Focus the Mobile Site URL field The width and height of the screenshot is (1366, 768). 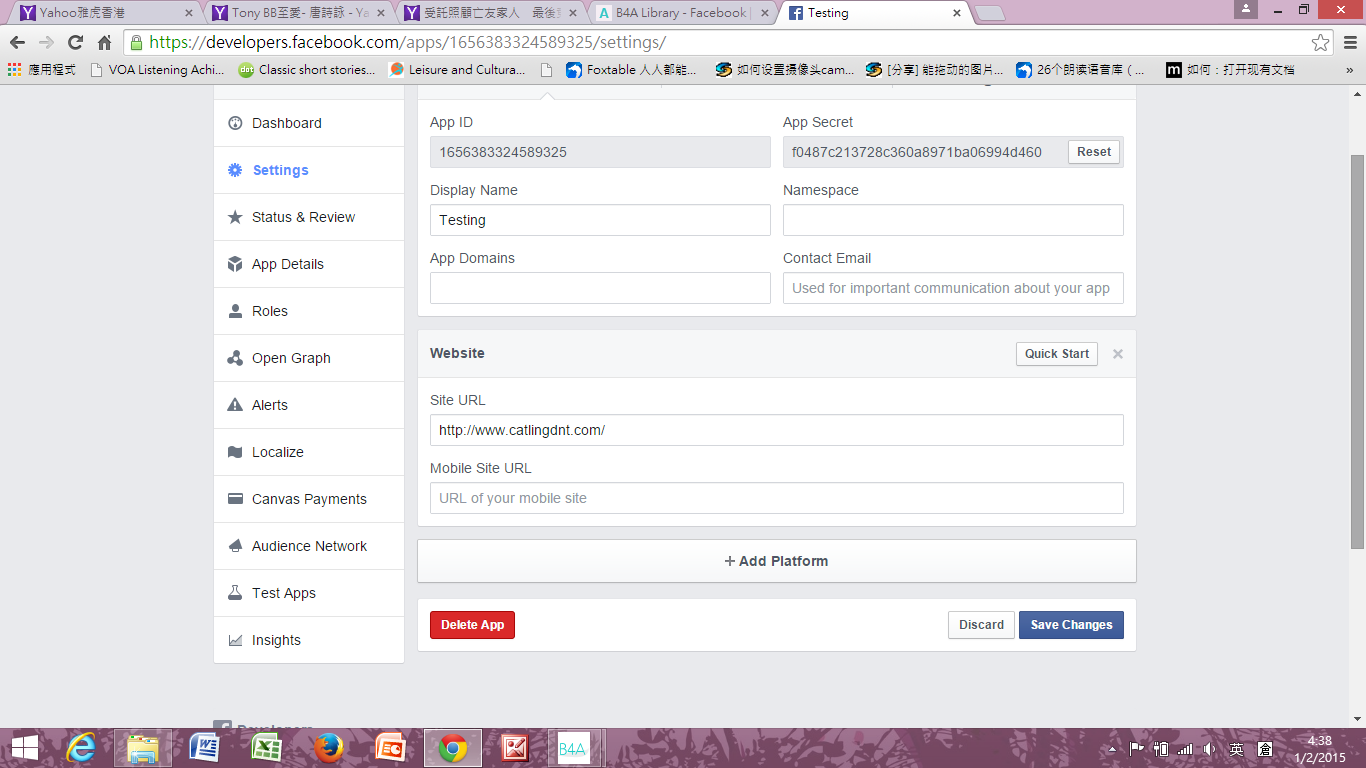click(777, 498)
